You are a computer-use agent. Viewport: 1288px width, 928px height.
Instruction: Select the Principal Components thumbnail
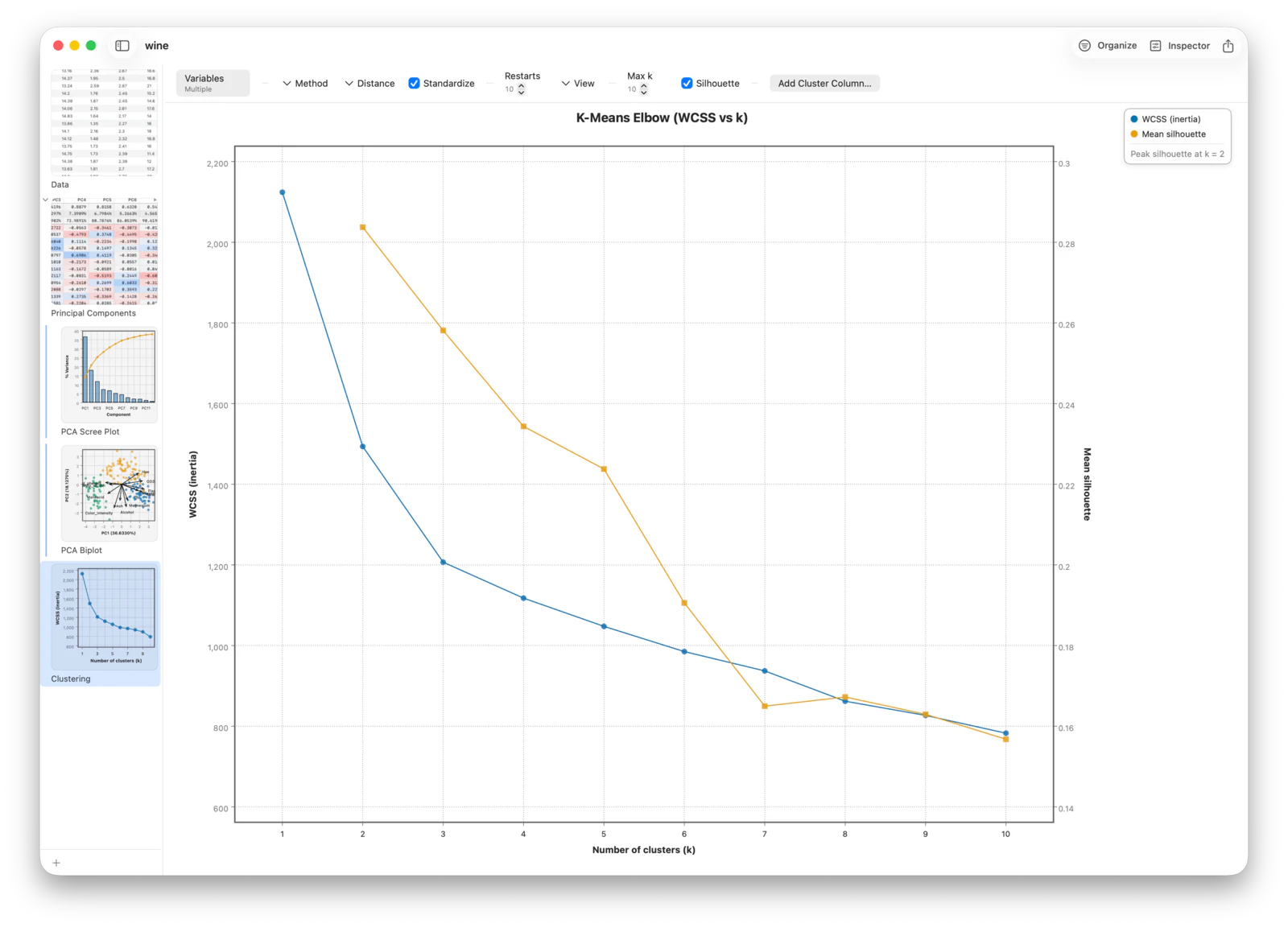pos(104,250)
